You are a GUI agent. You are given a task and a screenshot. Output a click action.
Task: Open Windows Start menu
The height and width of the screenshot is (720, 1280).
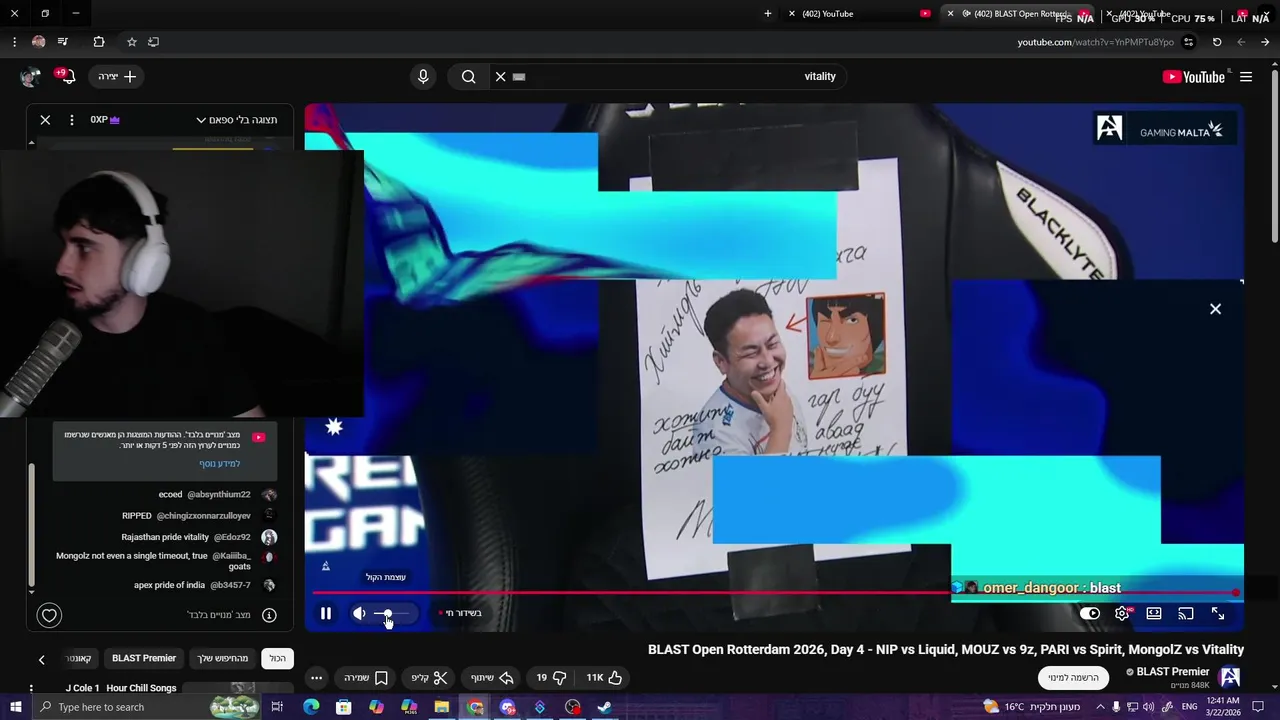pos(15,707)
